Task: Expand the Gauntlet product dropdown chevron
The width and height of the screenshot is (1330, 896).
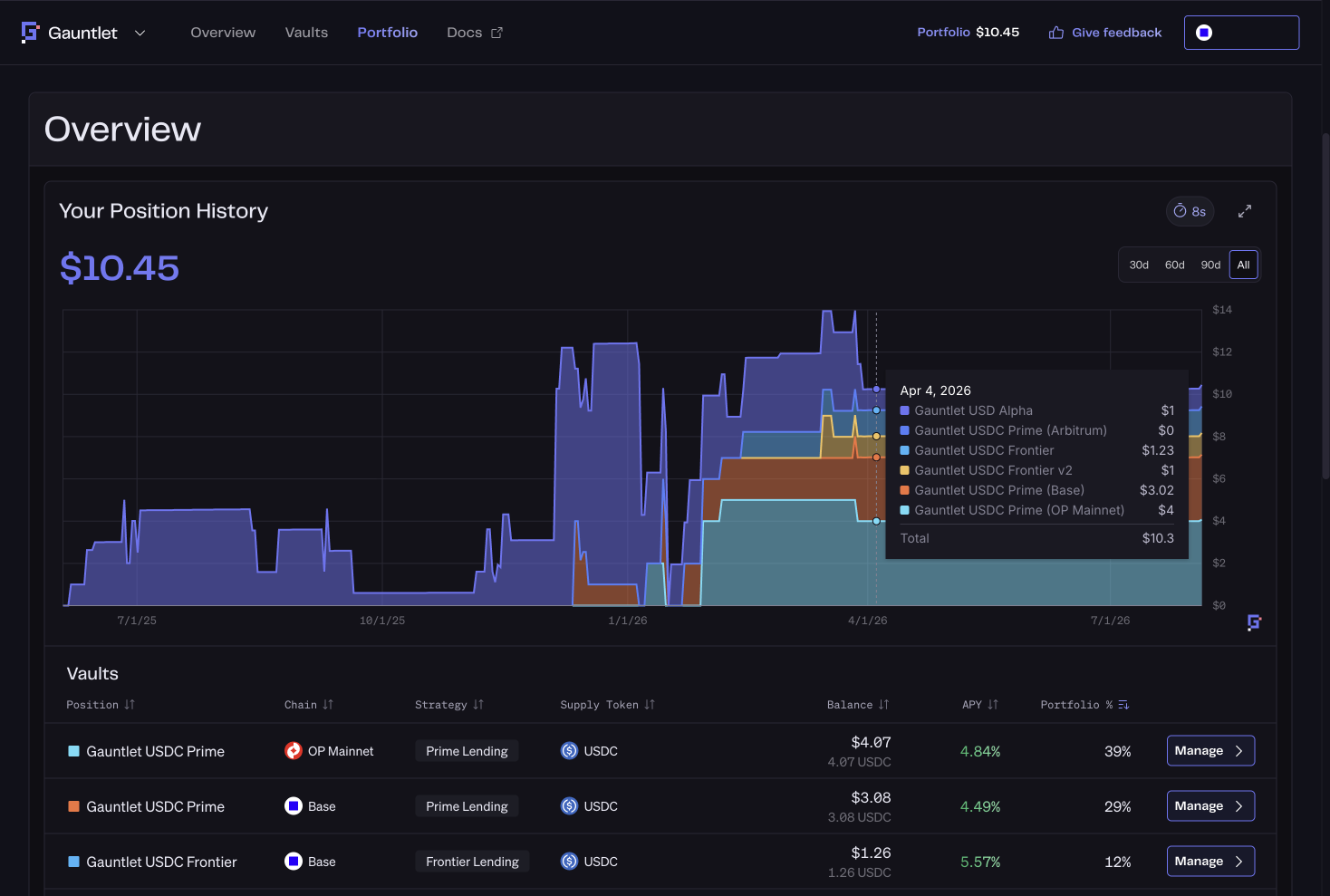Action: tap(140, 33)
